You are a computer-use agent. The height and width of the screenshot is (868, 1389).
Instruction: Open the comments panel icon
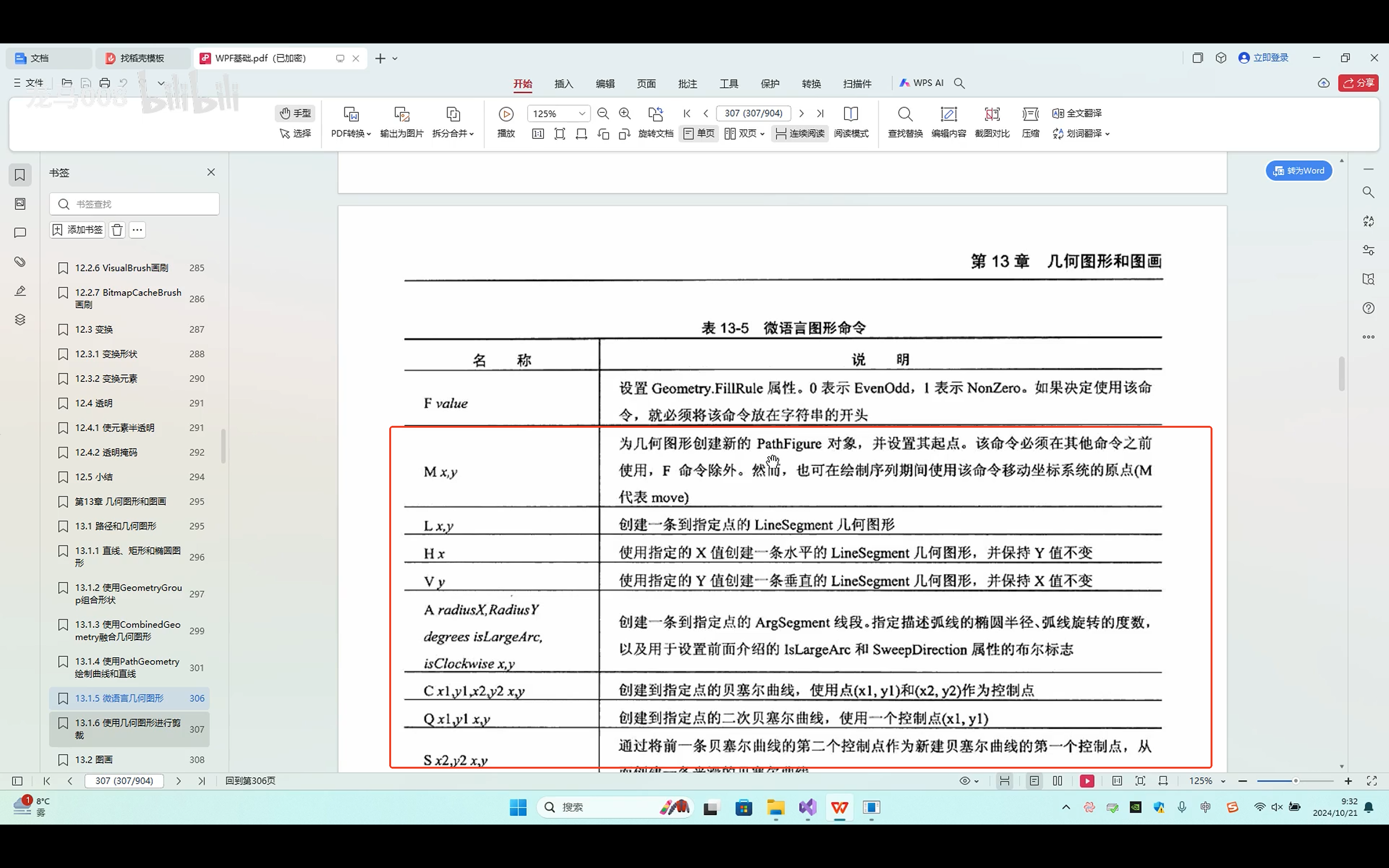[x=20, y=232]
